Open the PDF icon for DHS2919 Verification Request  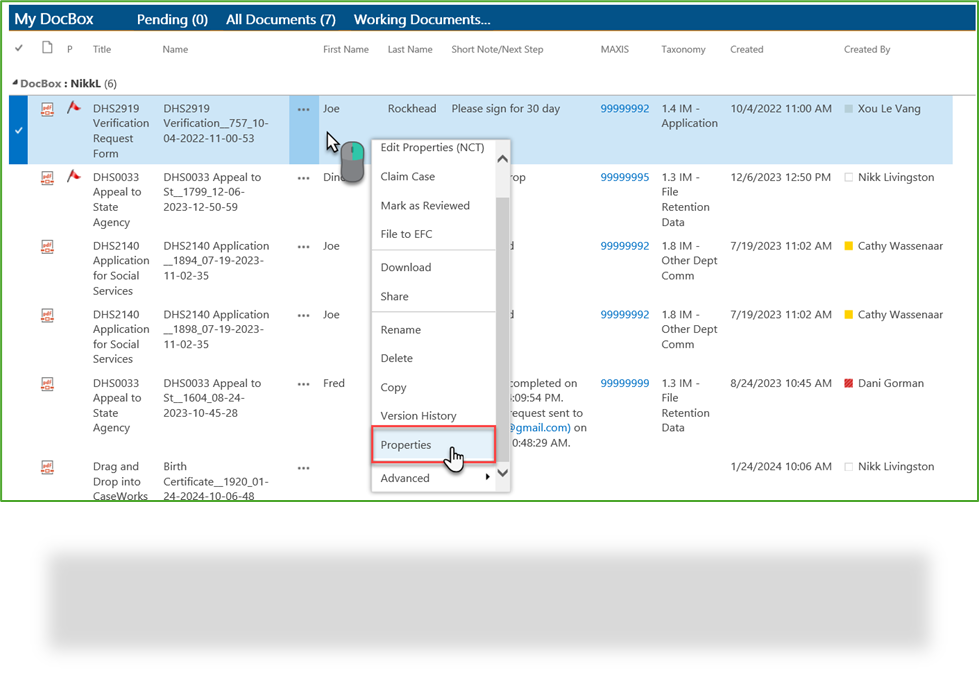[47, 108]
